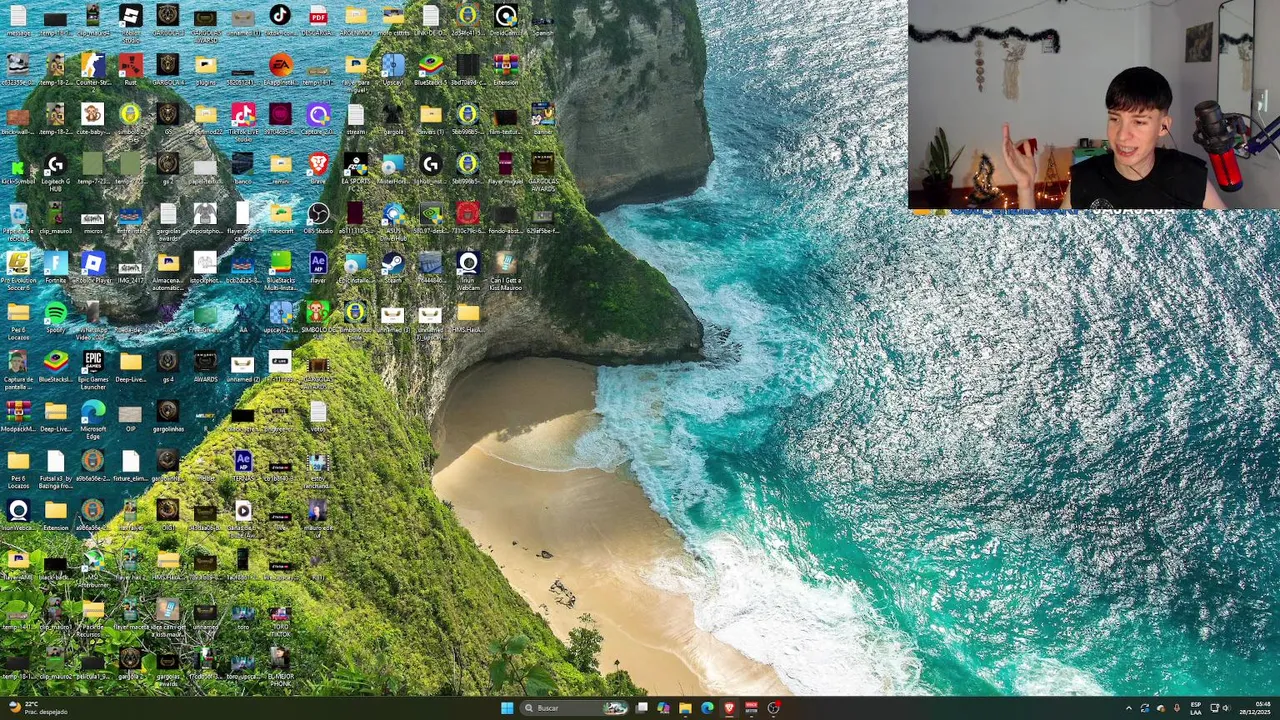Select the Pro Evolution Soccer 6 shortcut
1280x720 pixels.
(18, 269)
